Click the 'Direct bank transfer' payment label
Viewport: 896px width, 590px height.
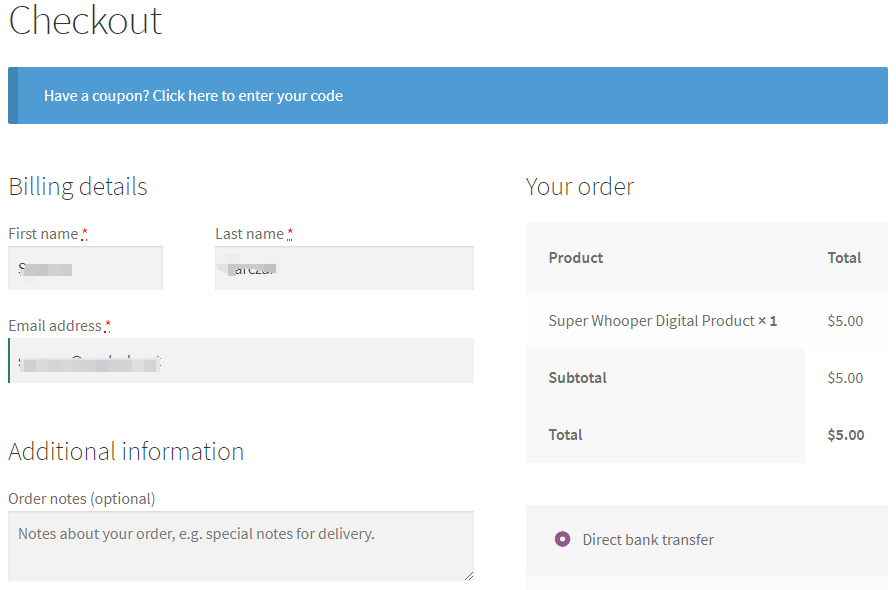pyautogui.click(x=648, y=540)
